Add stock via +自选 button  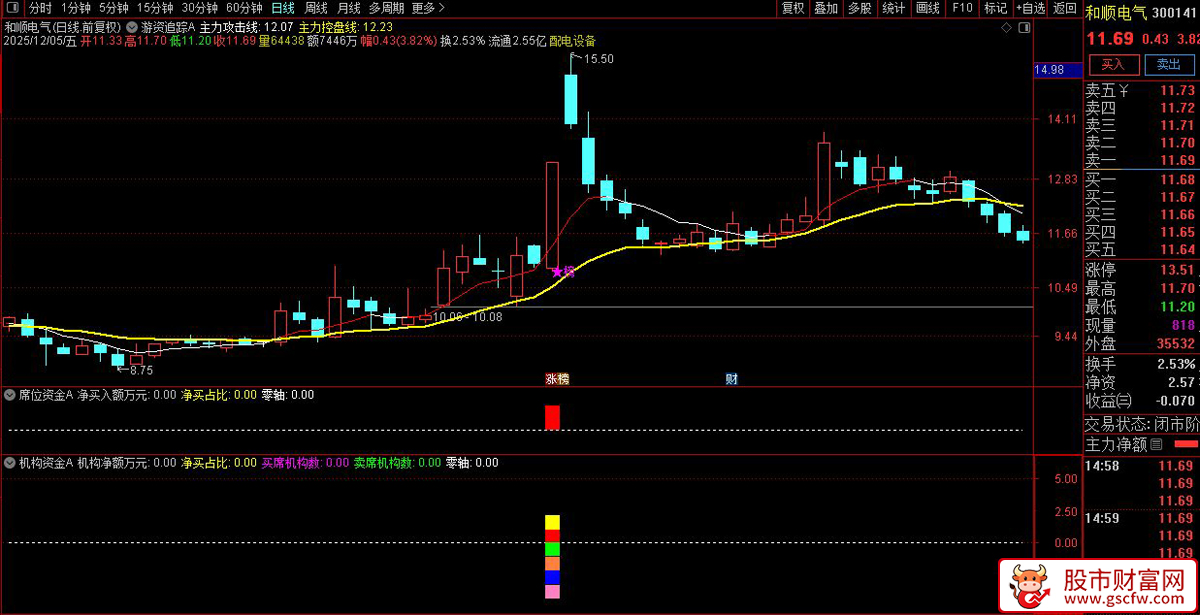click(x=1029, y=8)
